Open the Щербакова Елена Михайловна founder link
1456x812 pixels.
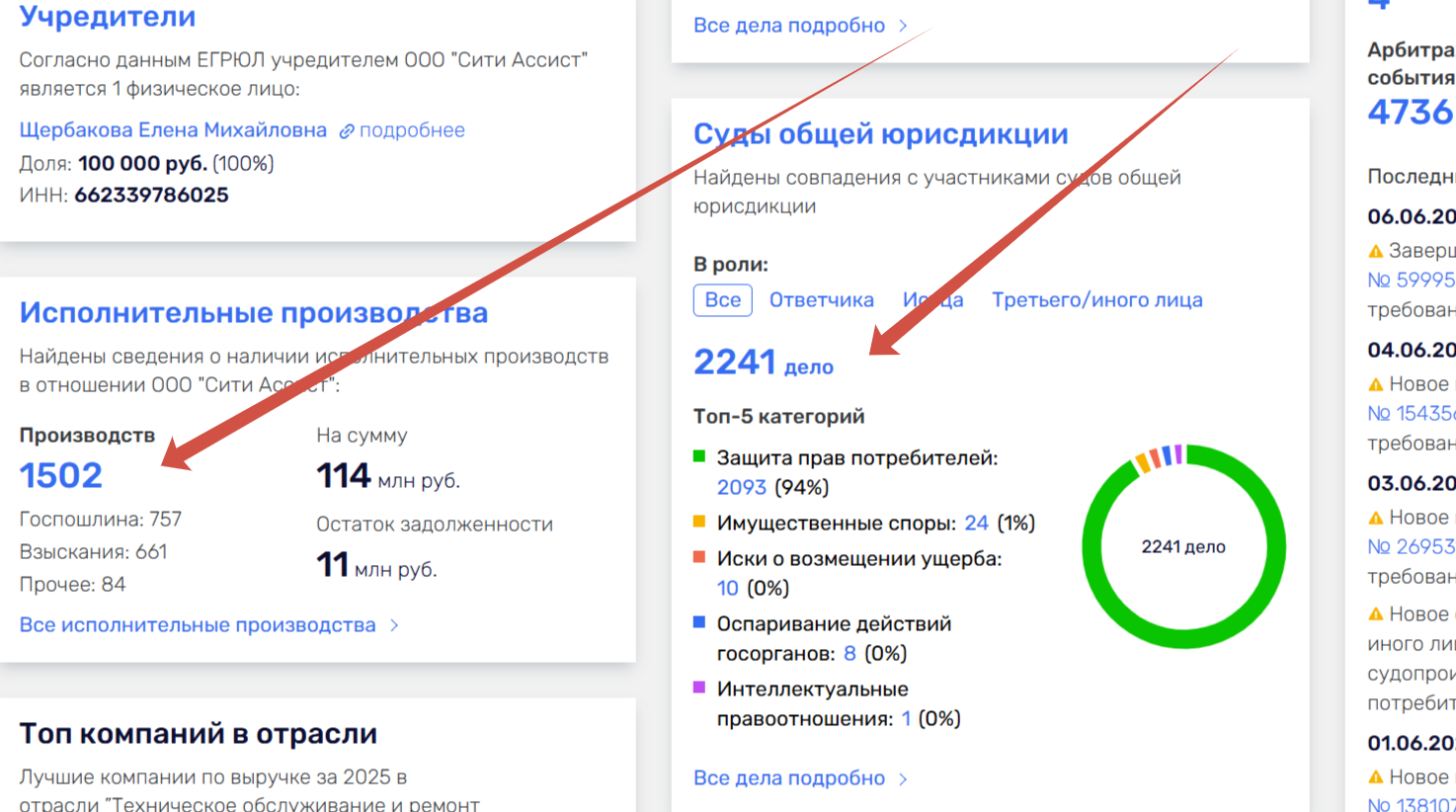173,130
